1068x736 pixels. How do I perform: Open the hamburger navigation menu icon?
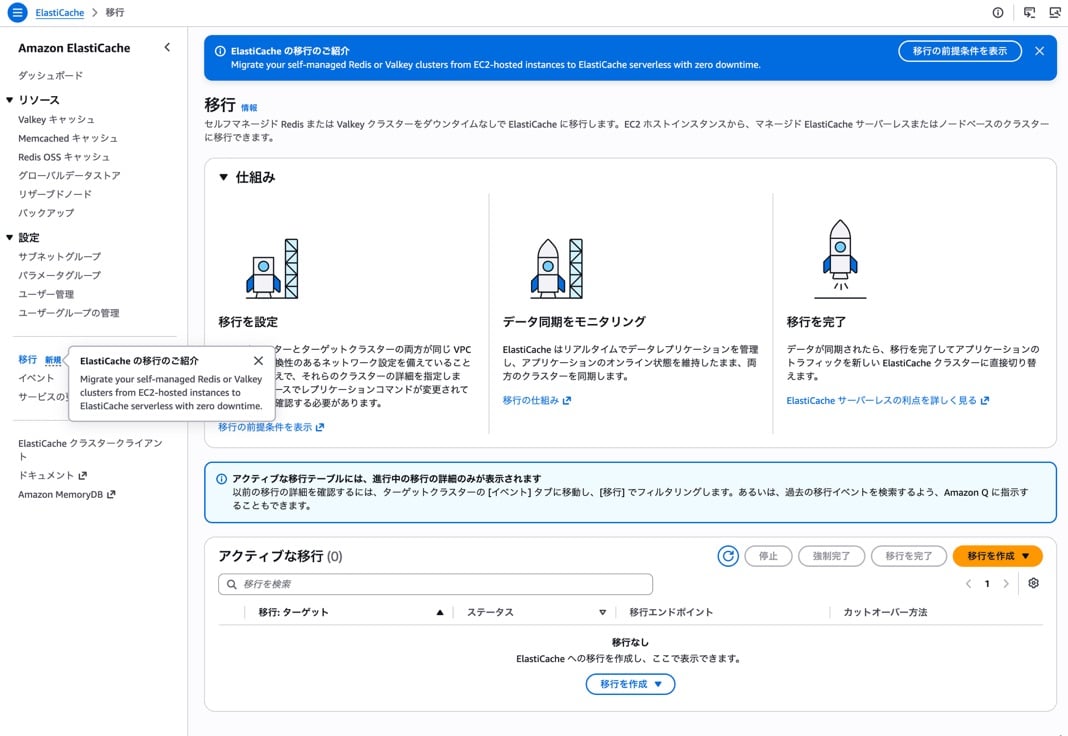point(17,12)
